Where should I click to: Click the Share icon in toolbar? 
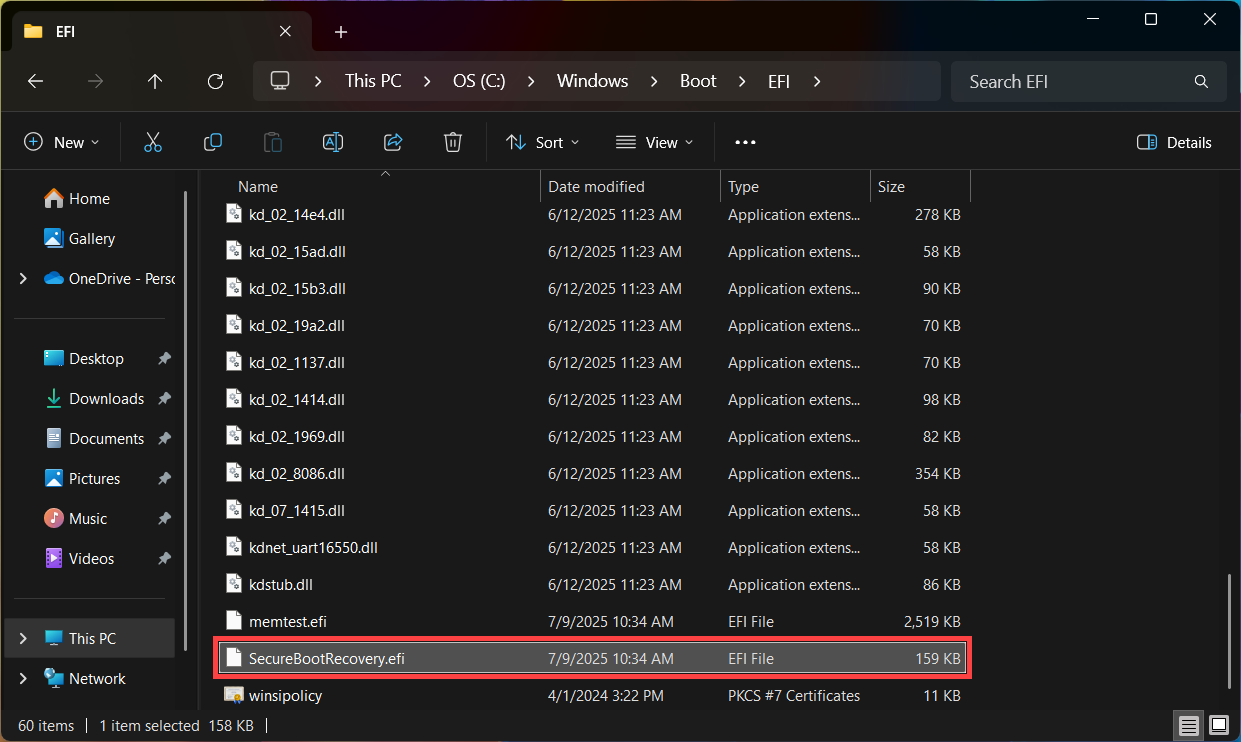393,142
